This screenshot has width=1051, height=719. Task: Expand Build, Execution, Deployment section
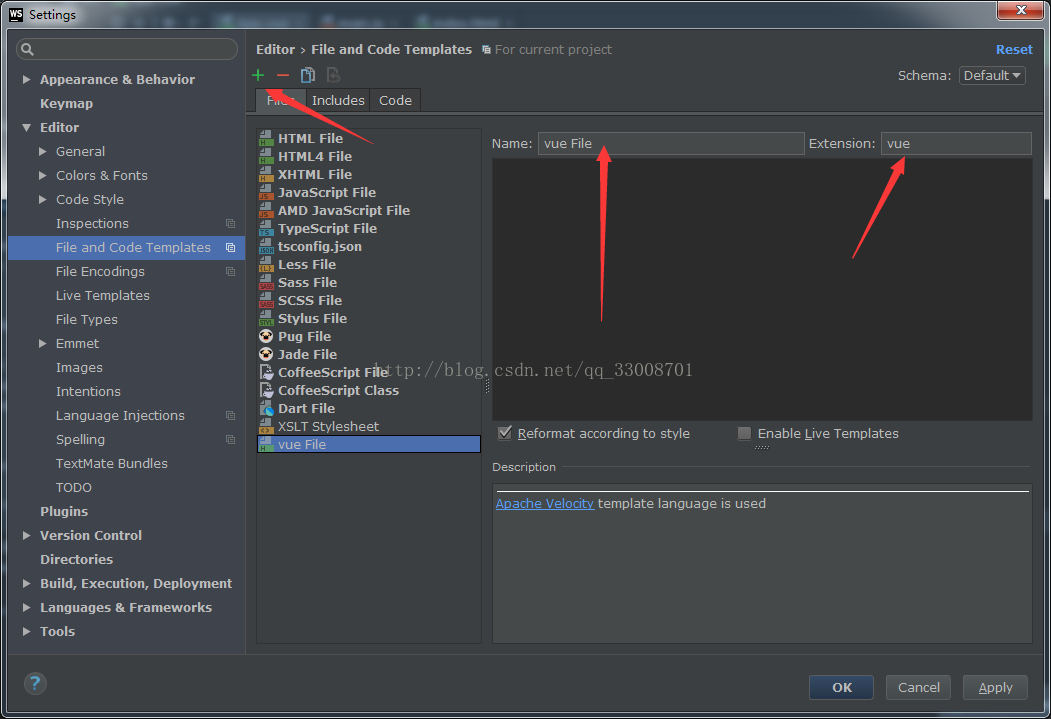click(x=26, y=584)
